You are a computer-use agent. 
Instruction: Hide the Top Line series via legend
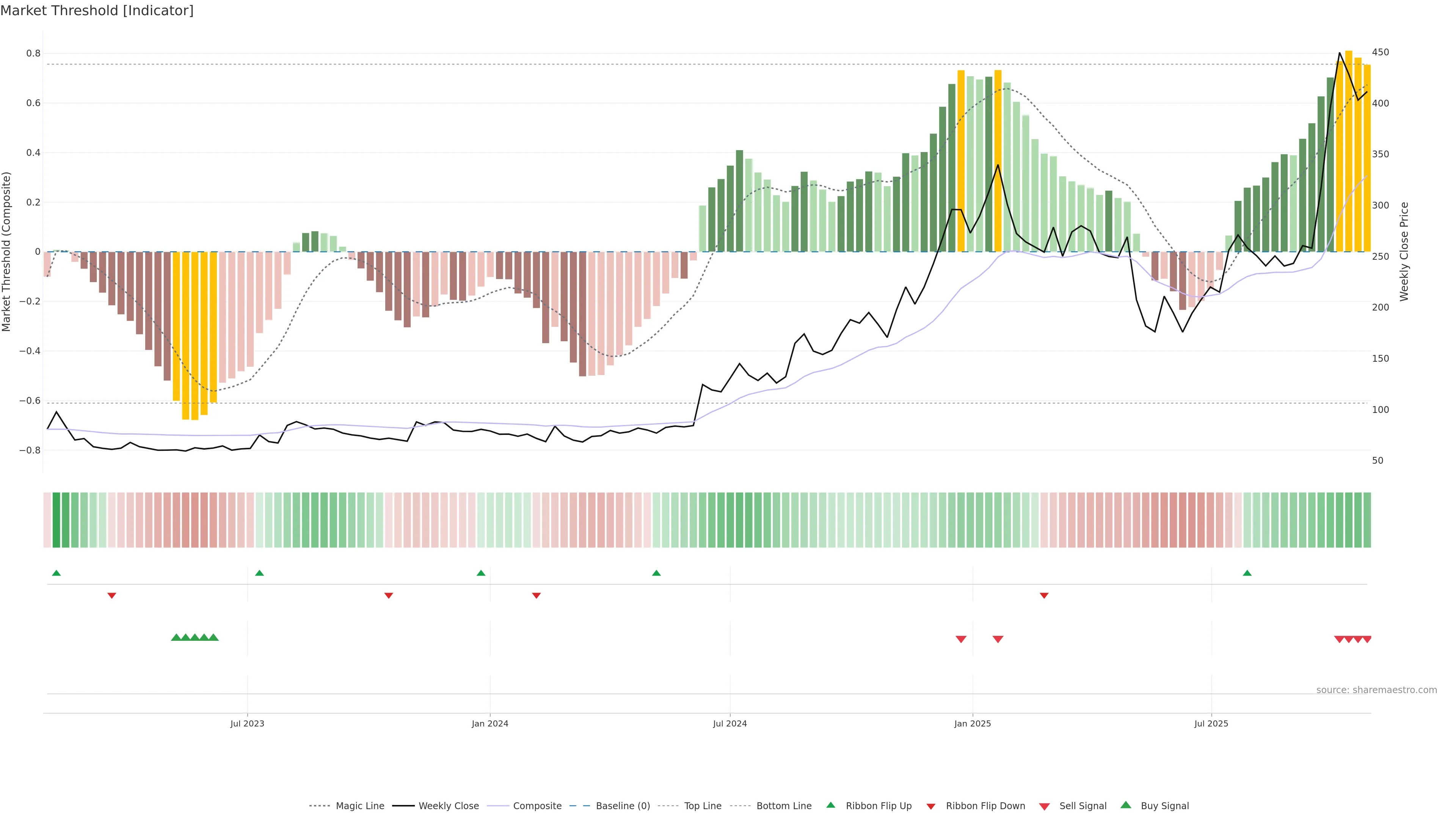703,806
